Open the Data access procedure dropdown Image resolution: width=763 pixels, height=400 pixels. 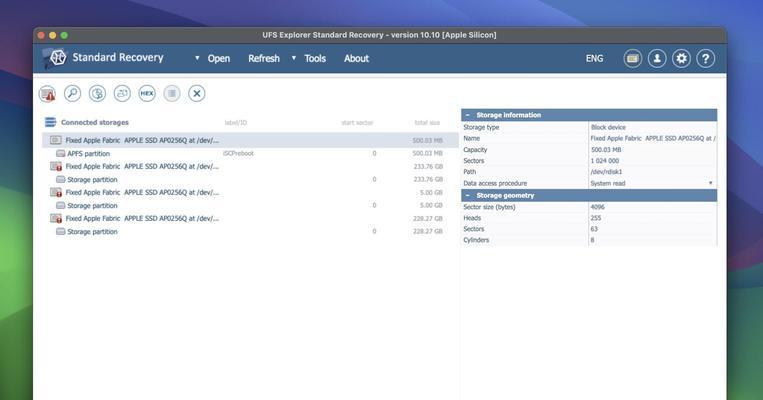710,183
